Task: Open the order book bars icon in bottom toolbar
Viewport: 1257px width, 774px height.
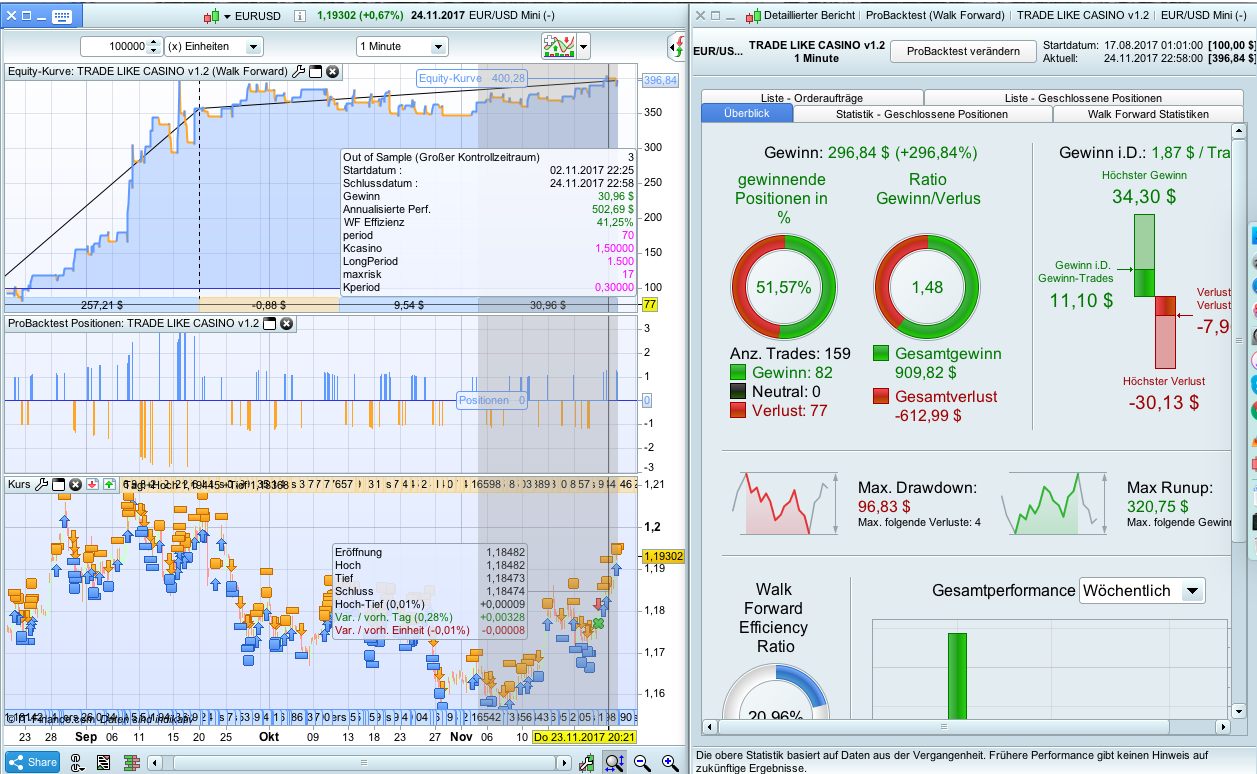Action: [130, 762]
